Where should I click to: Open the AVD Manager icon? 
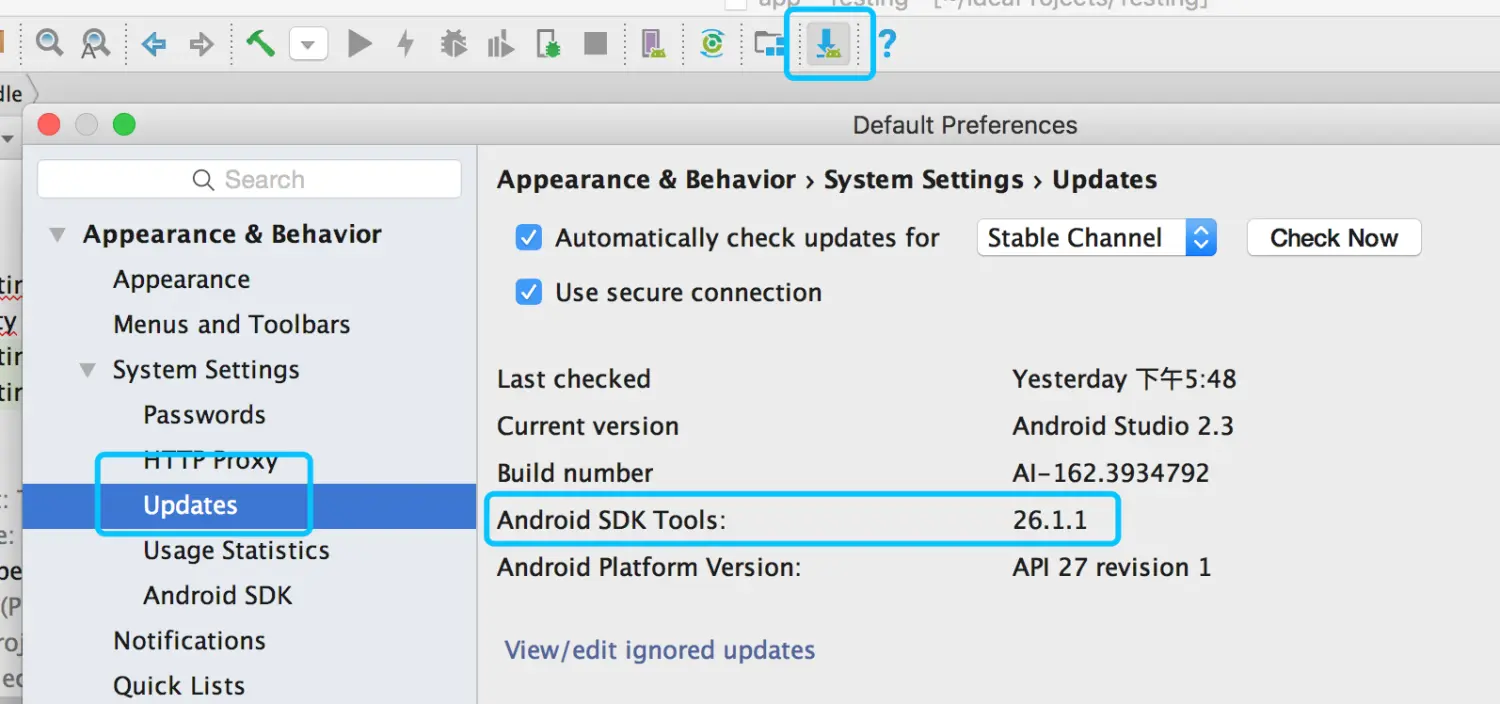pyautogui.click(x=653, y=43)
